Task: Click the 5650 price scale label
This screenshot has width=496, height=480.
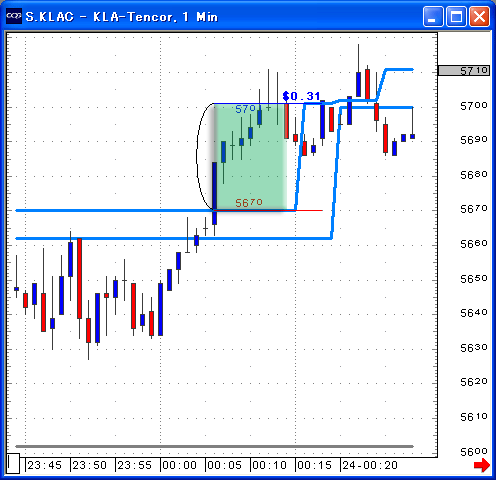Action: tap(474, 278)
